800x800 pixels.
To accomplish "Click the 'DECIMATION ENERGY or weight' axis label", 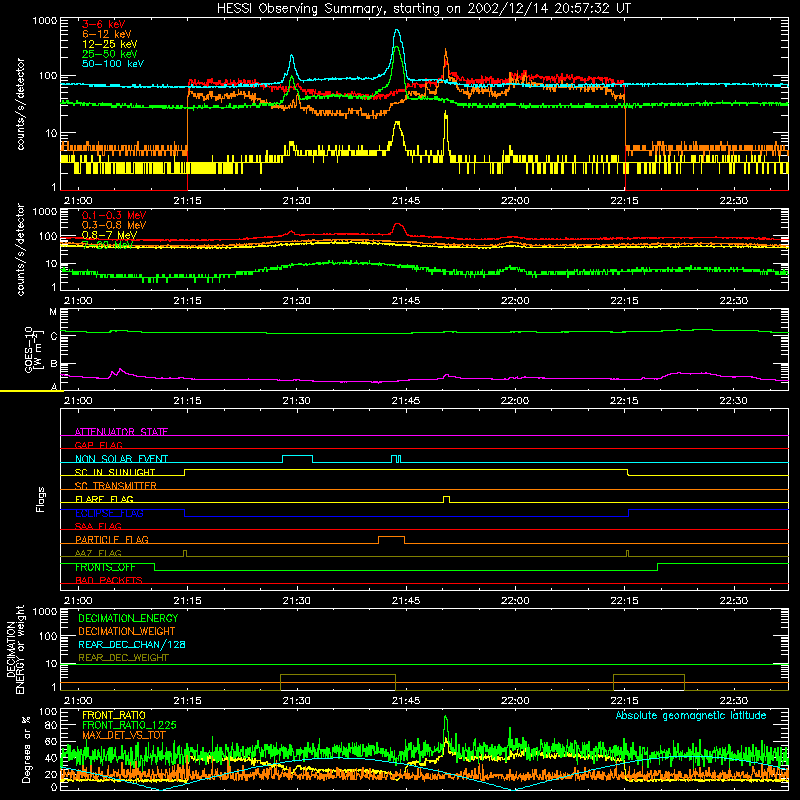I will click(x=15, y=649).
